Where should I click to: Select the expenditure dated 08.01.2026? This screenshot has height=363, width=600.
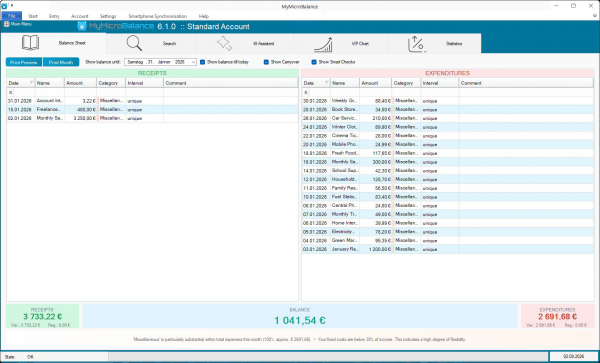448,205
